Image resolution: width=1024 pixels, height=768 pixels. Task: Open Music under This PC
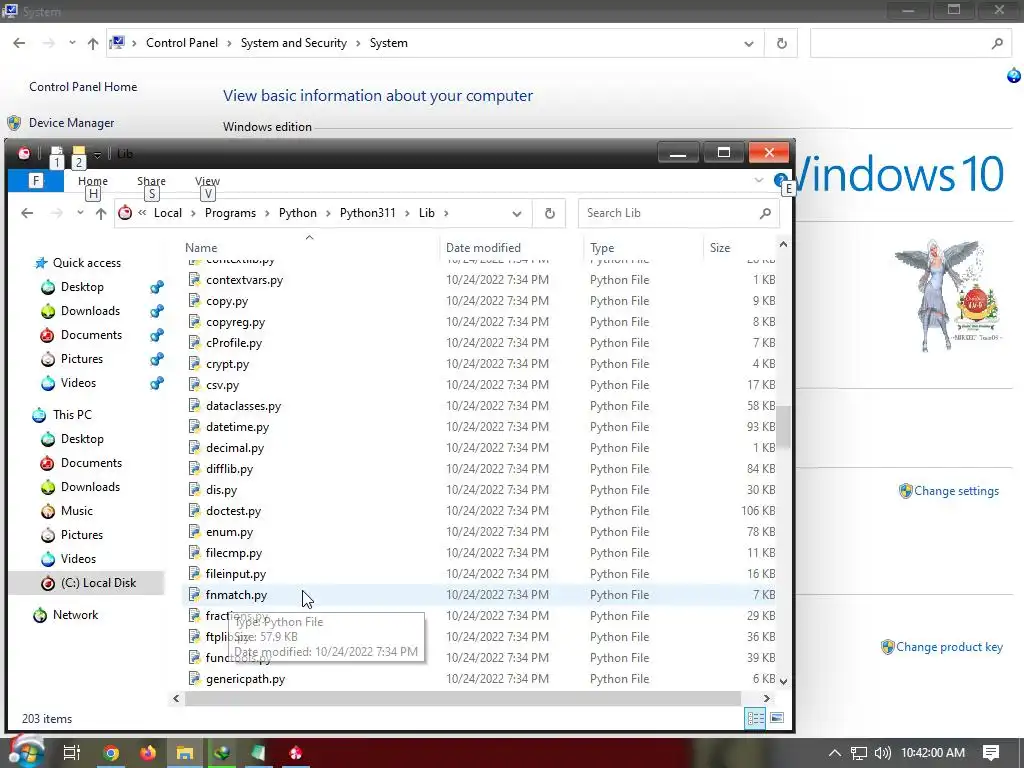tap(76, 511)
